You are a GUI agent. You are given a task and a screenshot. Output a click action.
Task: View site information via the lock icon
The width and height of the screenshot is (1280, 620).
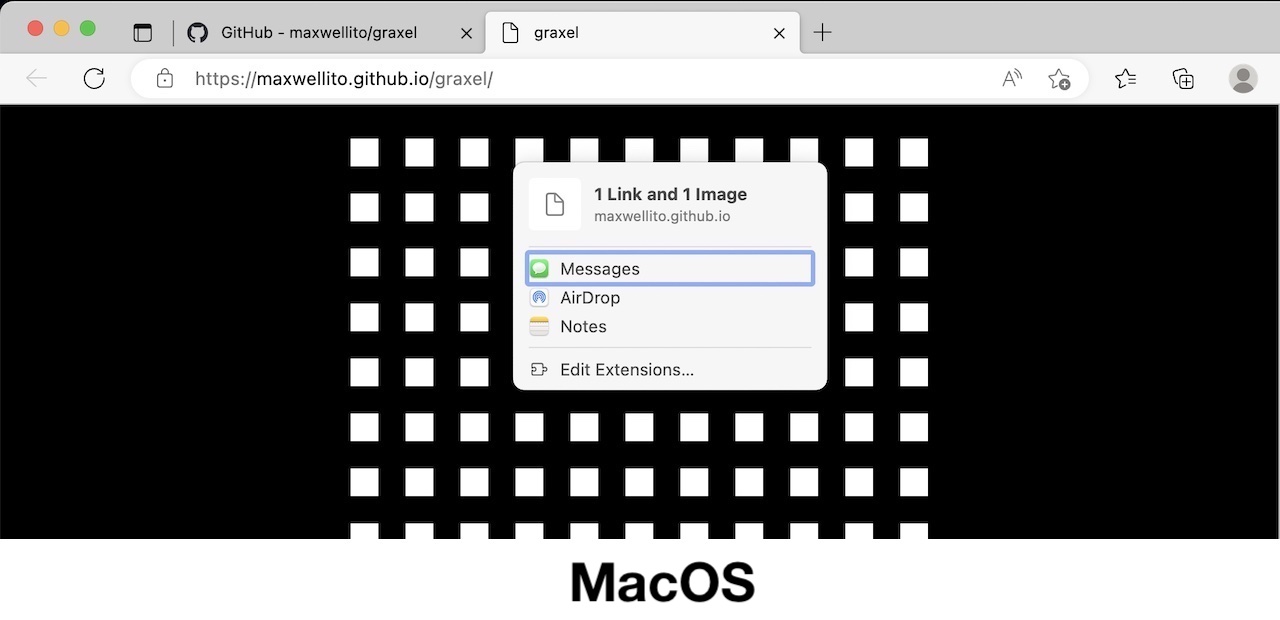point(165,78)
